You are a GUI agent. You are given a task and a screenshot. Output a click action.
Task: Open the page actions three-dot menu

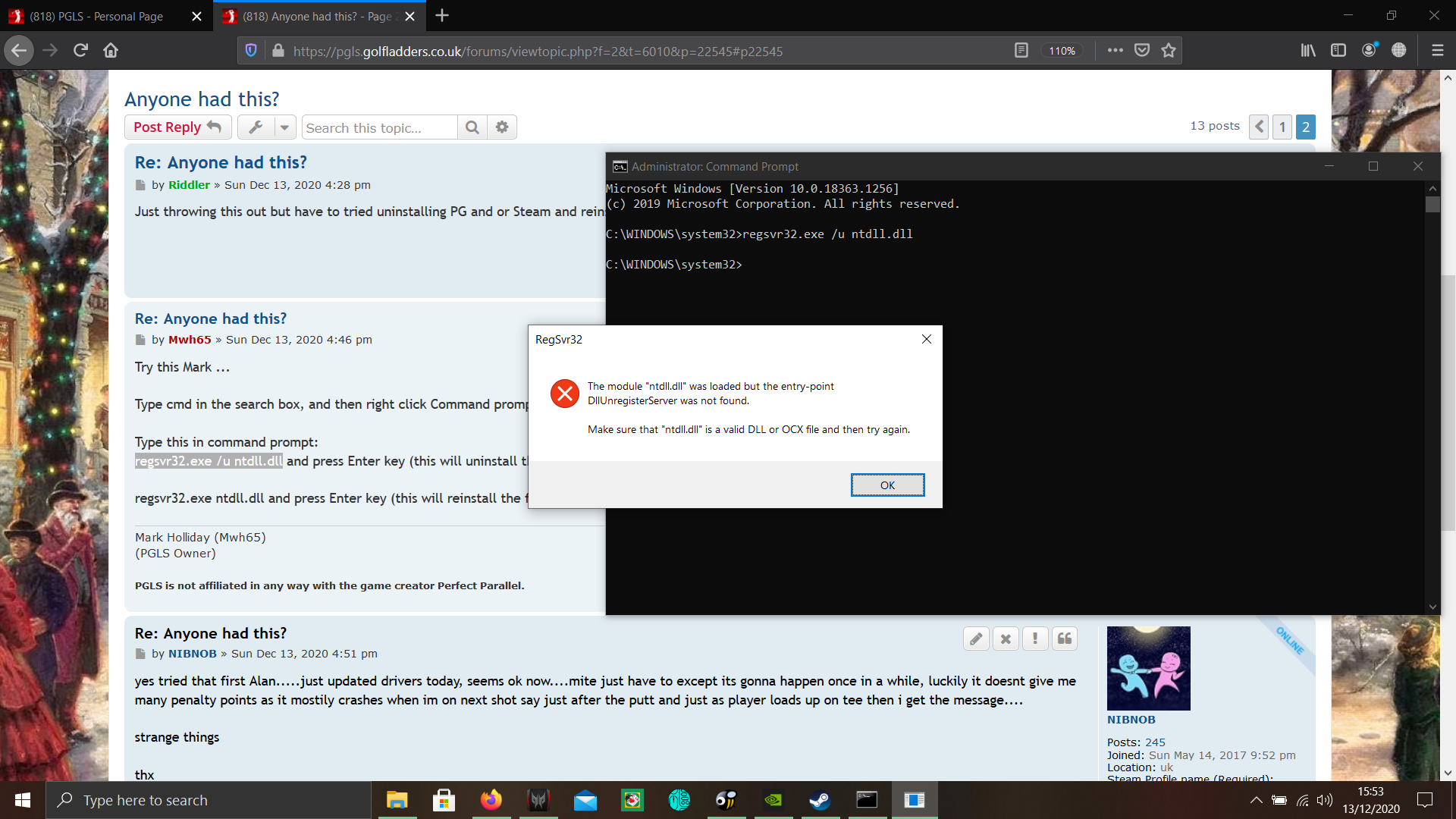[x=1115, y=51]
